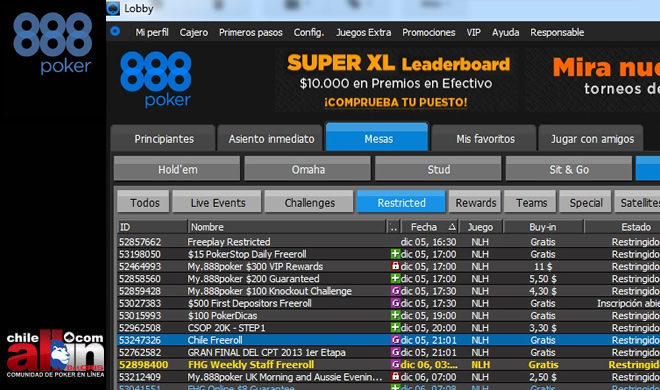Click red lock icon on UK Morning and Aussie row
The height and width of the screenshot is (390, 660).
coord(395,377)
